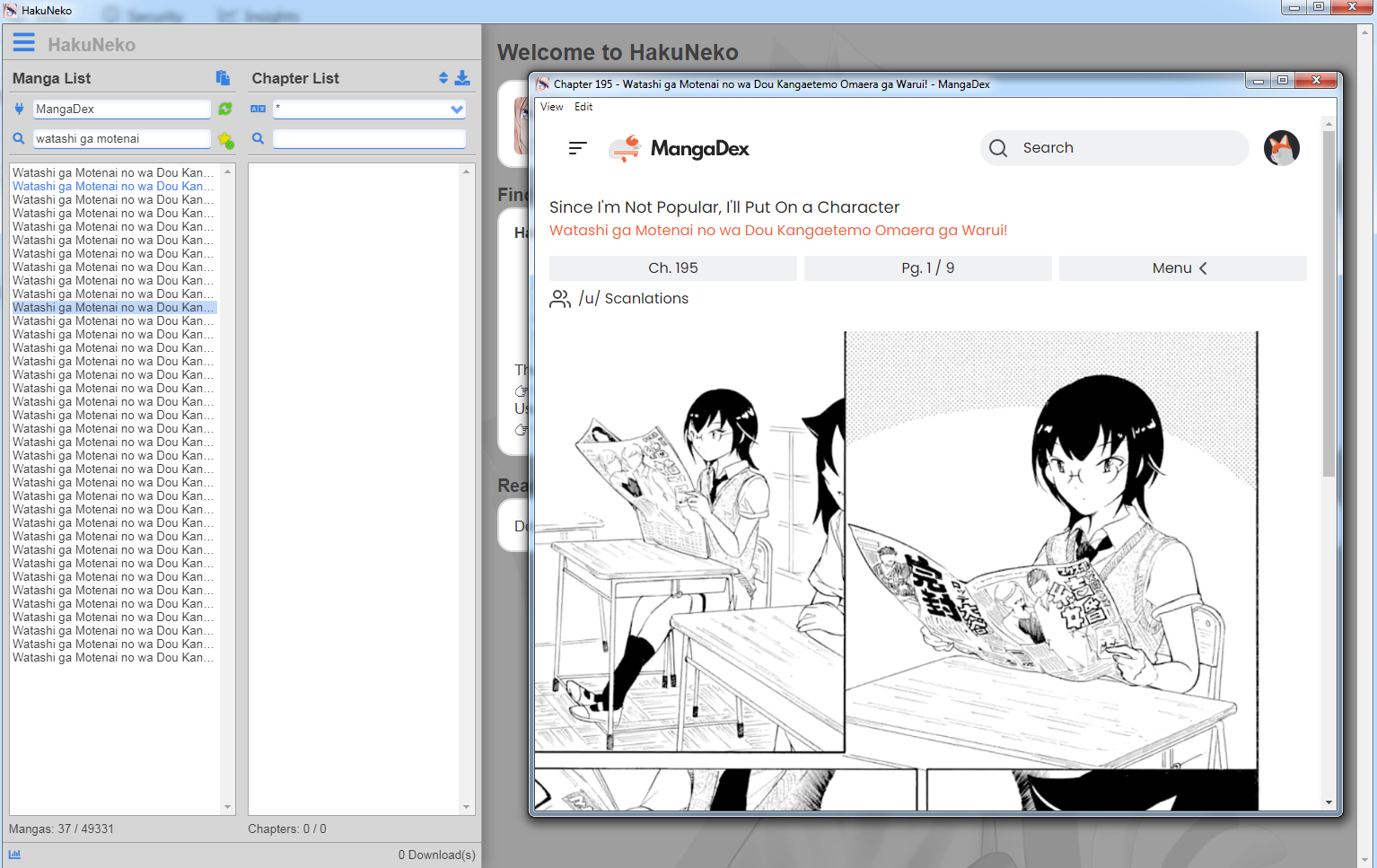The height and width of the screenshot is (868, 1377).
Task: Click the chapter language icon
Action: 259,109
